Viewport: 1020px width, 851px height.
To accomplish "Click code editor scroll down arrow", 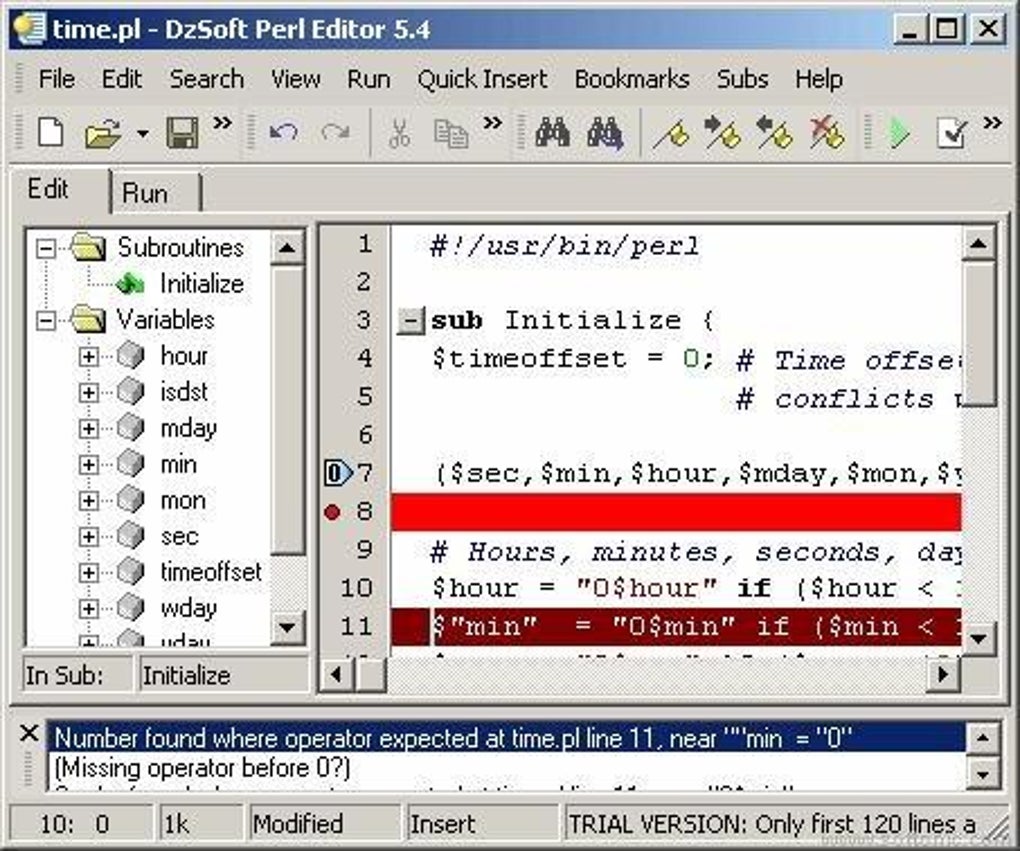I will click(x=978, y=639).
